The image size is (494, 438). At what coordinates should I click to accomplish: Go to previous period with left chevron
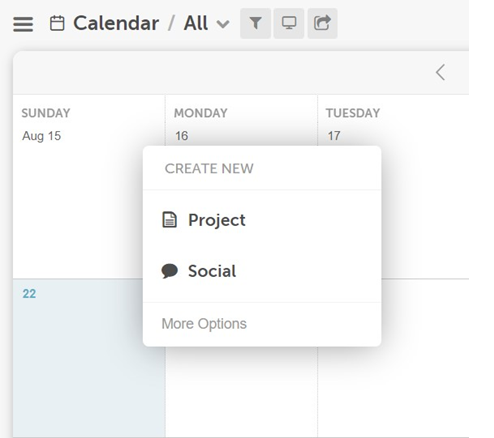tap(440, 72)
